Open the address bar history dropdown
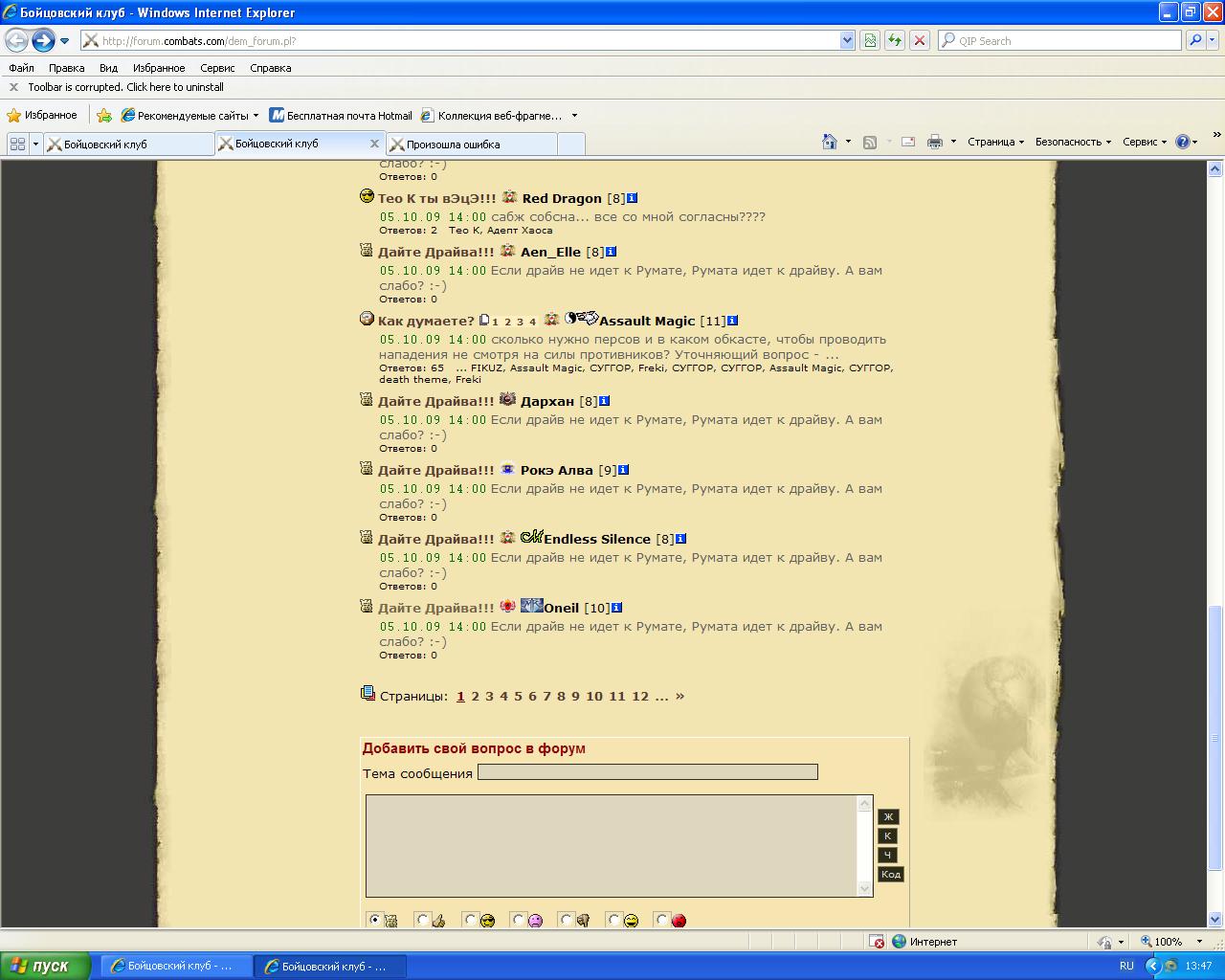This screenshot has width=1225, height=980. (847, 40)
